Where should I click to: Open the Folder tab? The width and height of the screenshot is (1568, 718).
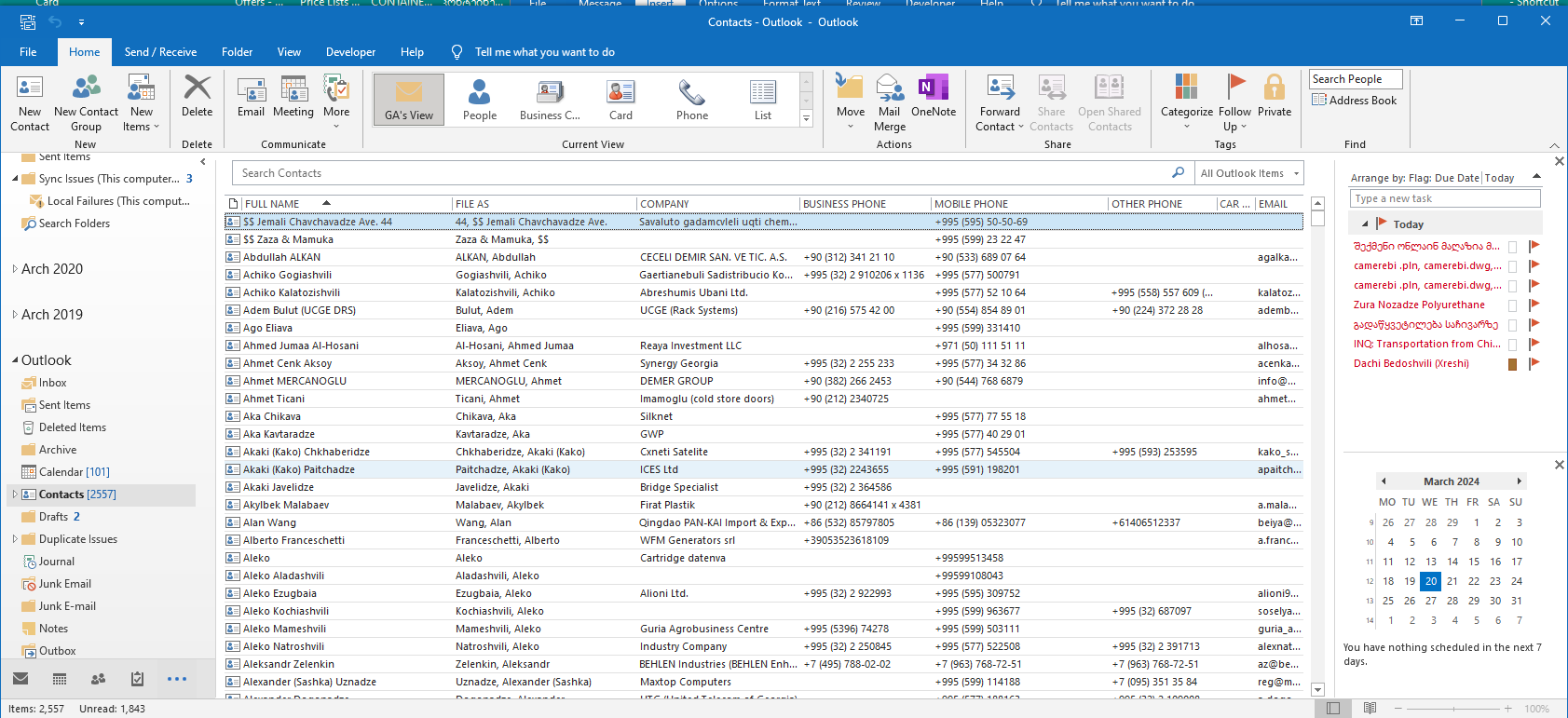click(237, 52)
